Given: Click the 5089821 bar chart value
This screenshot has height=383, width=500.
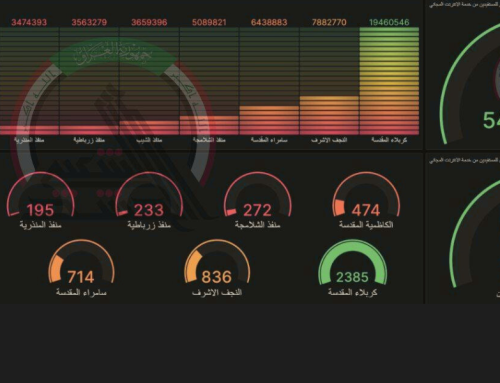Looking at the screenshot, I should [209, 22].
